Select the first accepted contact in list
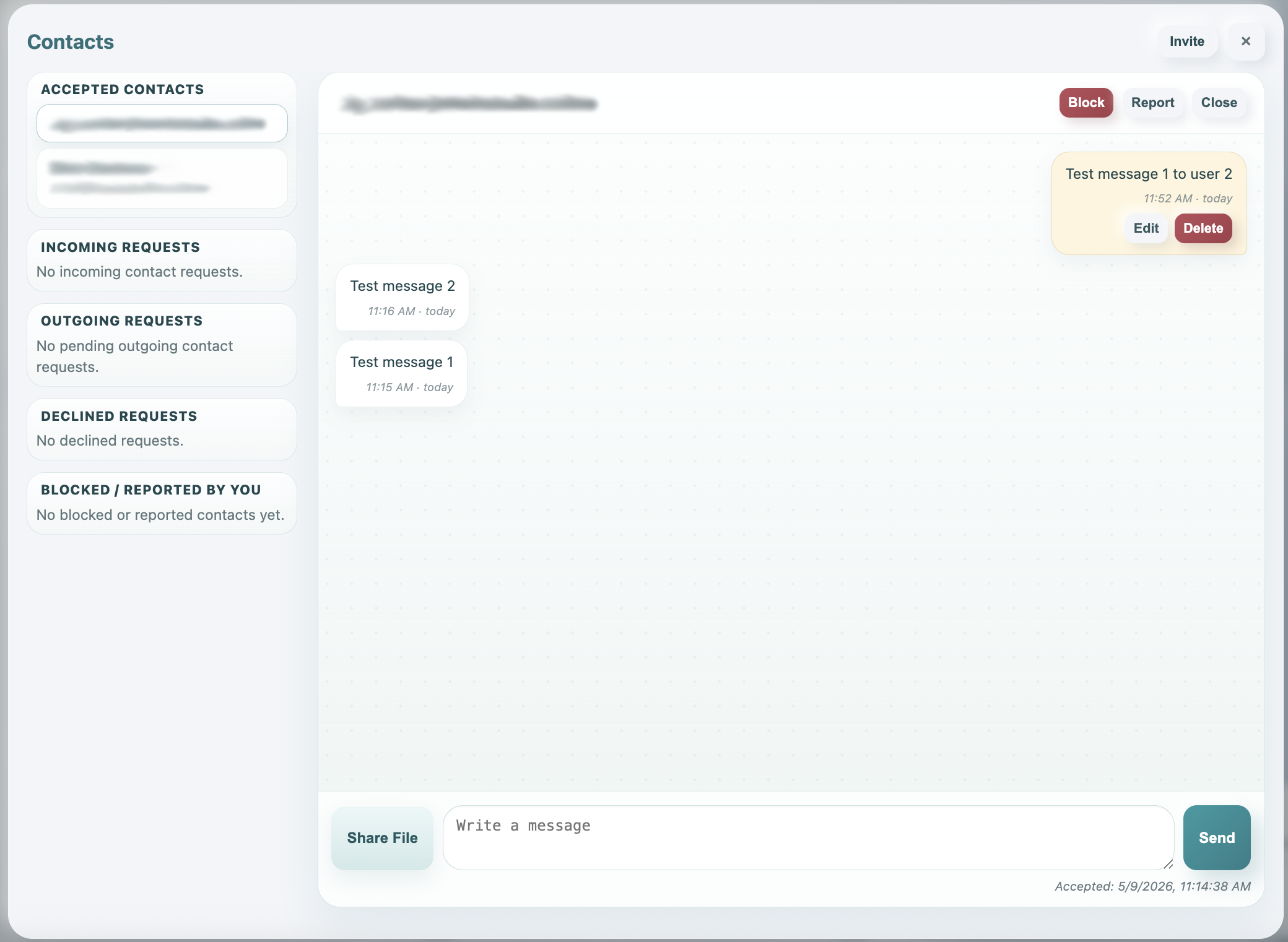Screen dimensions: 1288x942 click(x=162, y=123)
